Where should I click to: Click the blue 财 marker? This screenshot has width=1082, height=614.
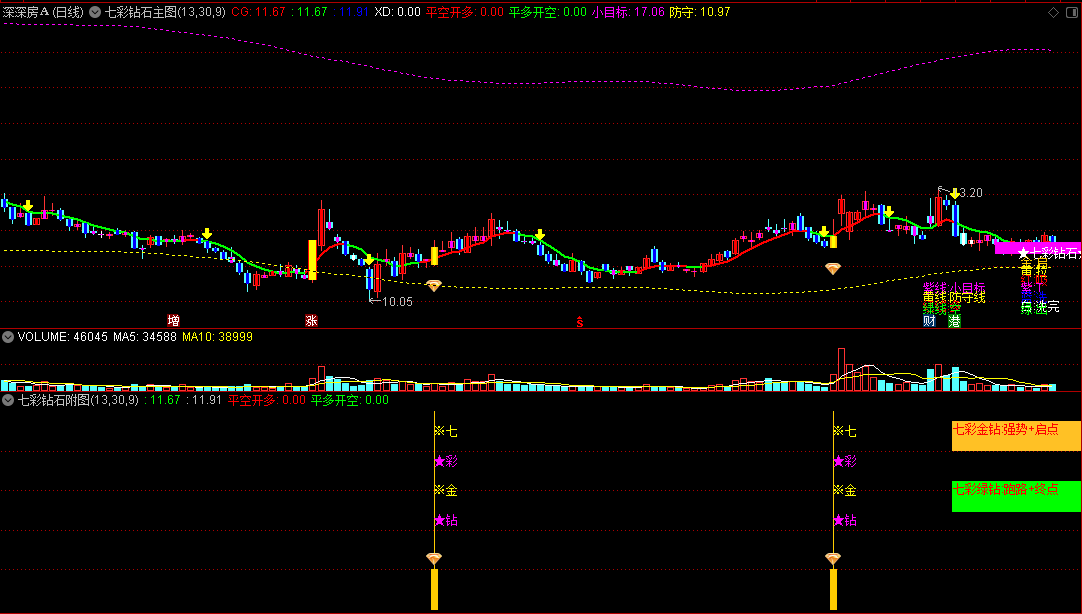coord(929,321)
